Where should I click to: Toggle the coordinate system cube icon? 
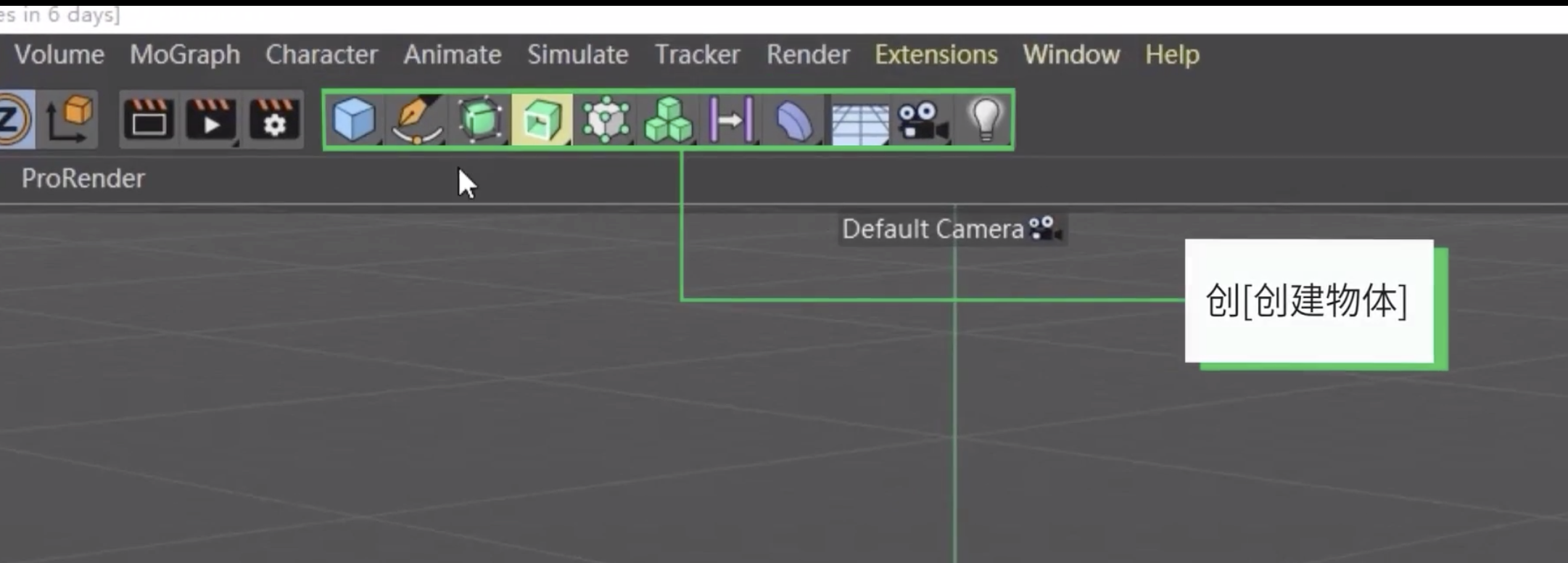tap(70, 120)
